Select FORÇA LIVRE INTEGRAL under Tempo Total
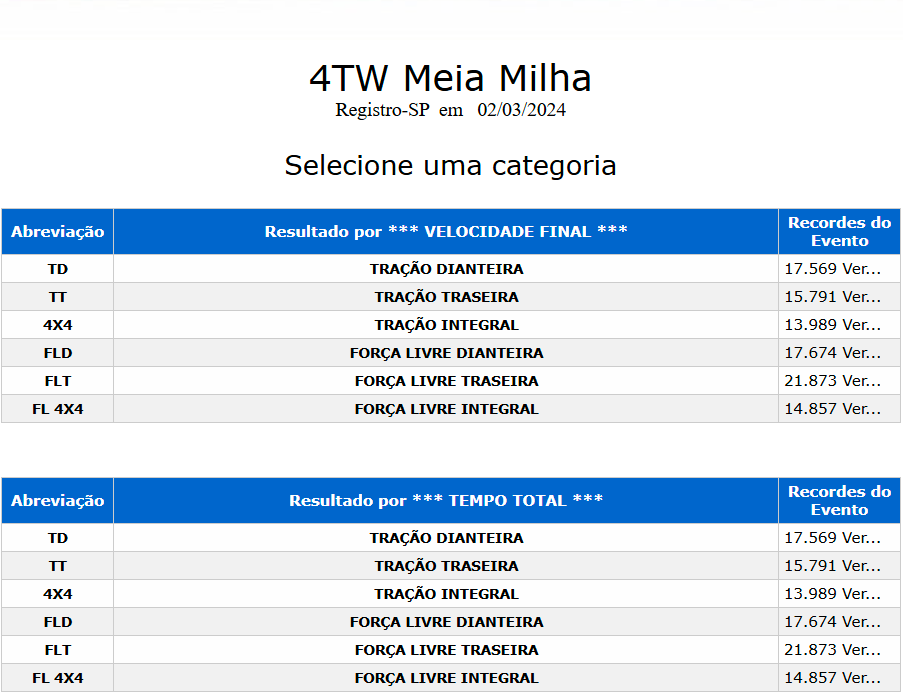903x695 pixels. tap(446, 678)
